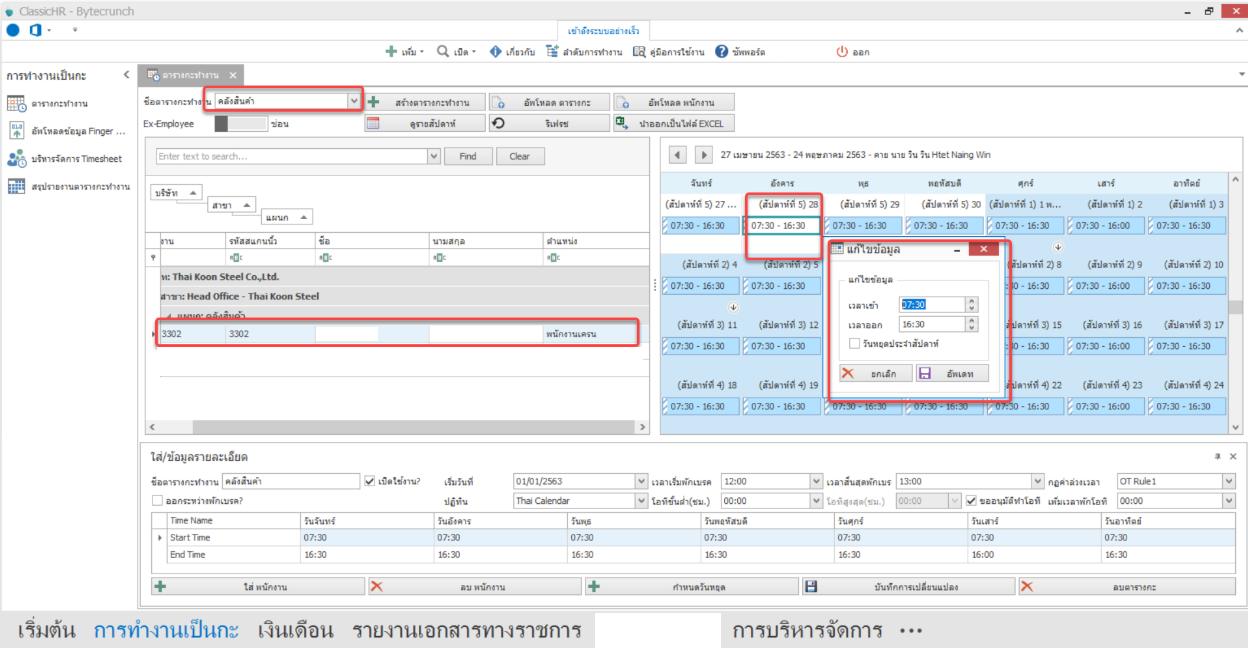Close the ตารางกะทำงาน document tab
This screenshot has width=1248, height=648.
click(232, 75)
